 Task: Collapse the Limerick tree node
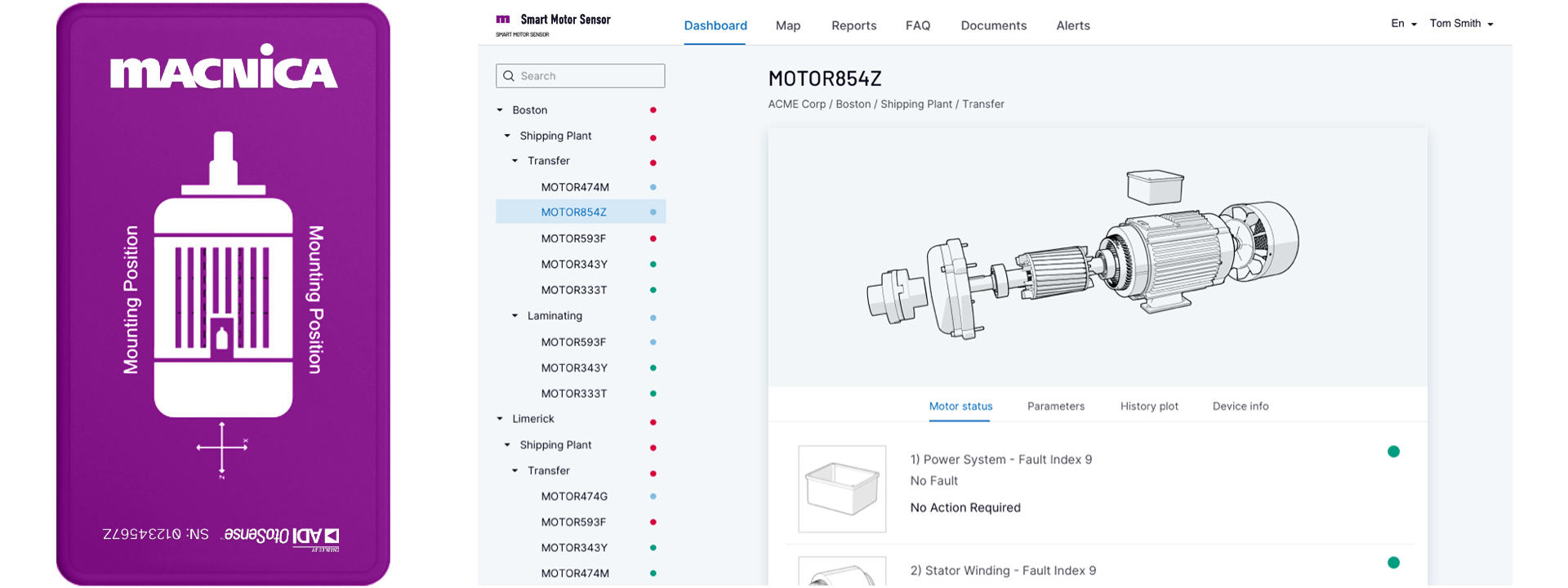click(500, 419)
